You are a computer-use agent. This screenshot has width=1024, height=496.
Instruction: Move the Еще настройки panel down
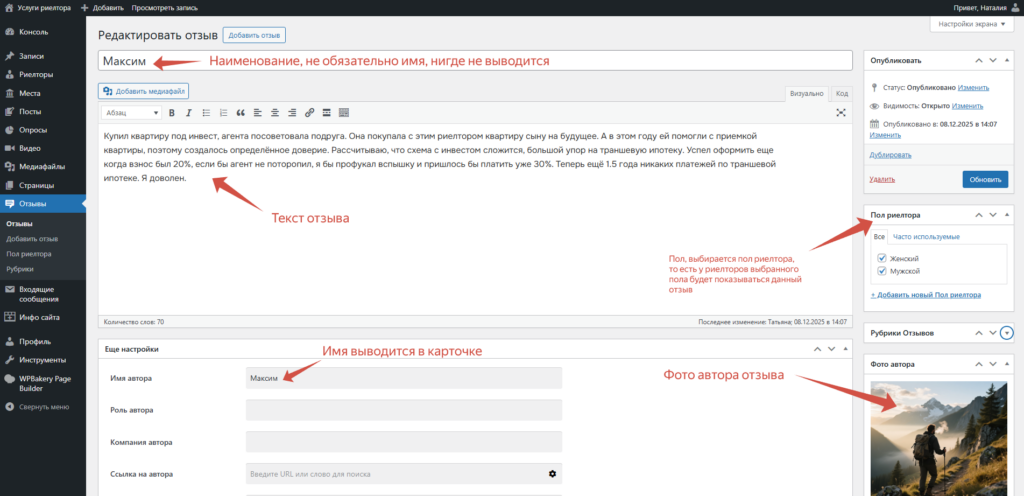[831, 349]
